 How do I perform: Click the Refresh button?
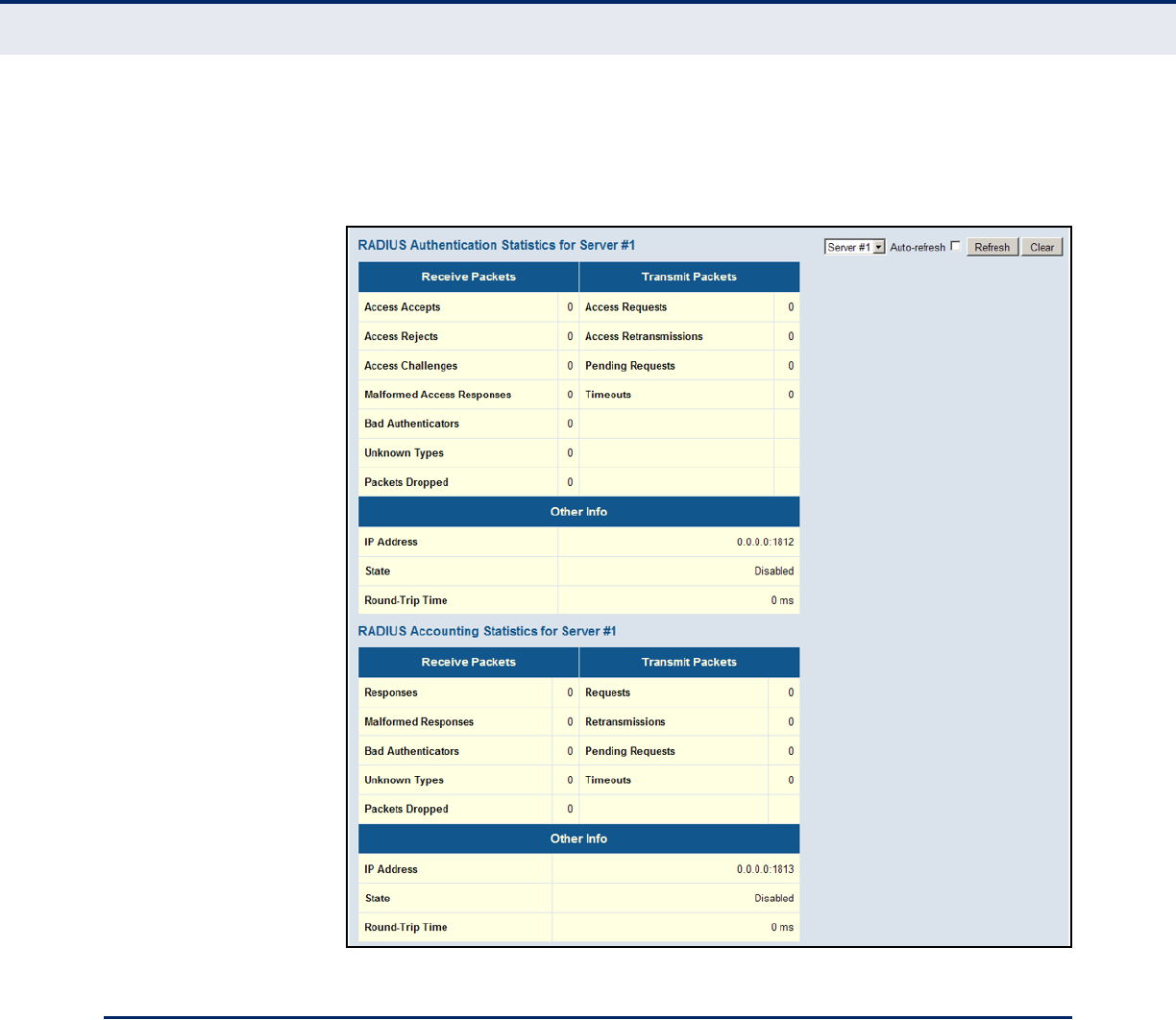coord(992,247)
